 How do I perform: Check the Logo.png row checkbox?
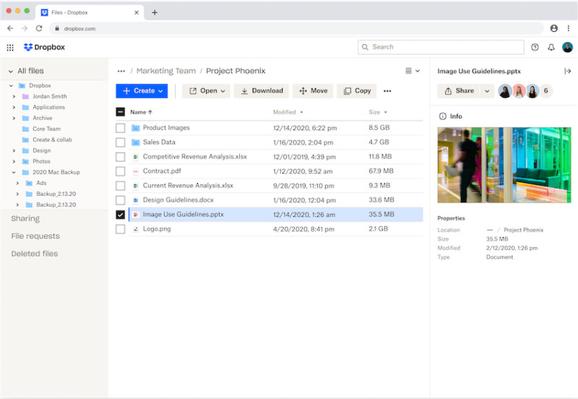pos(120,229)
